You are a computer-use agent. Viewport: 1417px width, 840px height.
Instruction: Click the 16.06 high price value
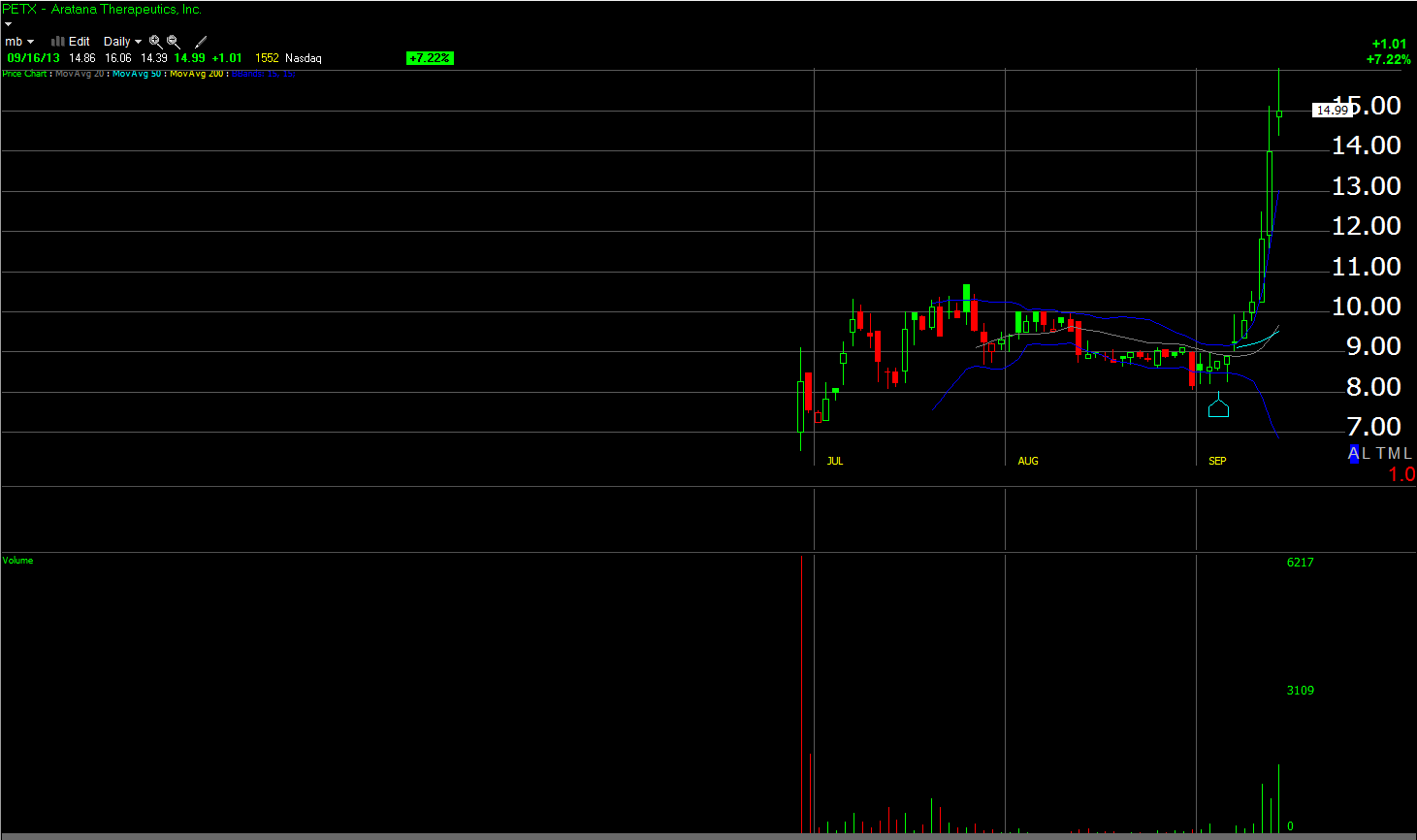118,58
